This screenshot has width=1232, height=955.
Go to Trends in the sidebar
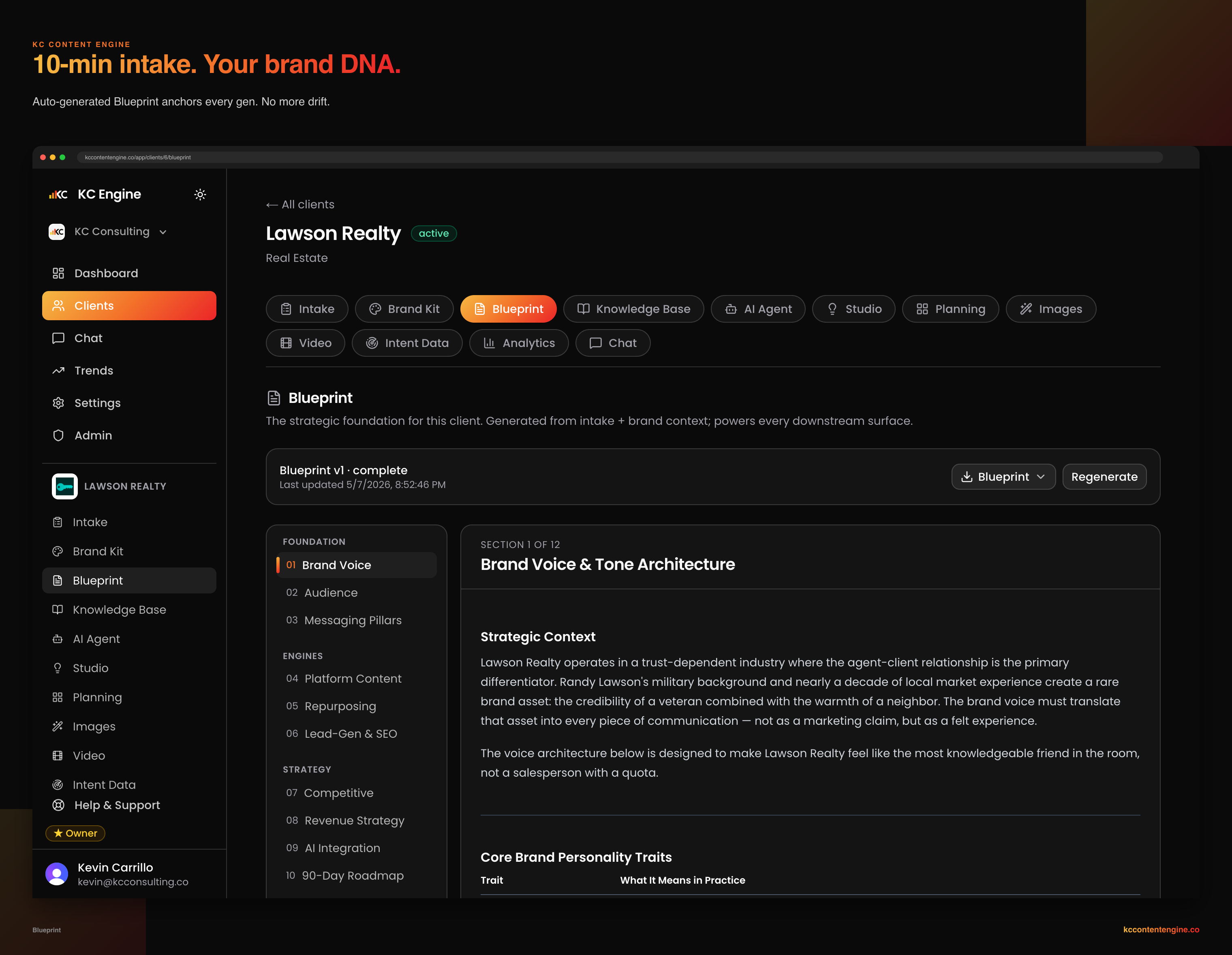129,370
